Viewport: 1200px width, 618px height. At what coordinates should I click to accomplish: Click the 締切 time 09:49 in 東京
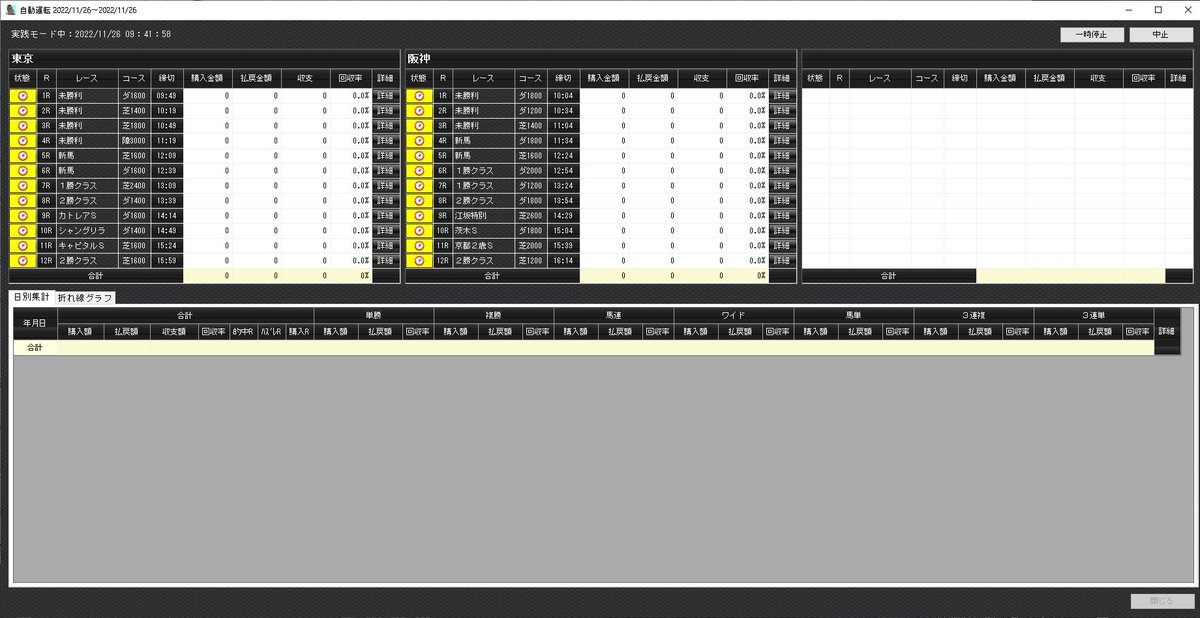point(166,96)
